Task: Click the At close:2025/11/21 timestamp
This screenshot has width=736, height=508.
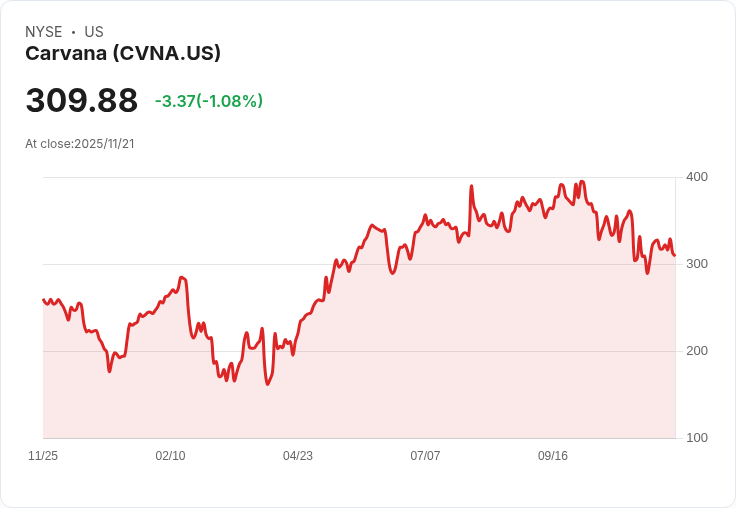Action: pos(80,144)
